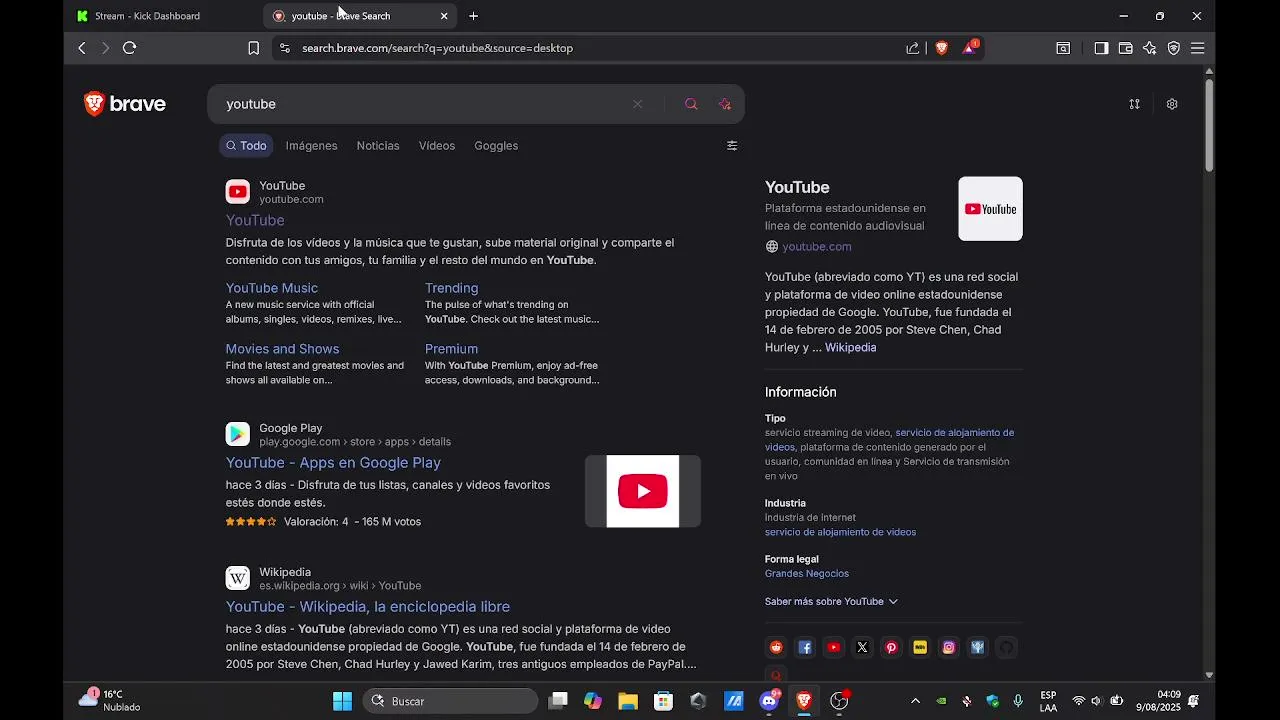Click the YouTube logo image in info panel
This screenshot has width=1280, height=720.
pyautogui.click(x=990, y=209)
